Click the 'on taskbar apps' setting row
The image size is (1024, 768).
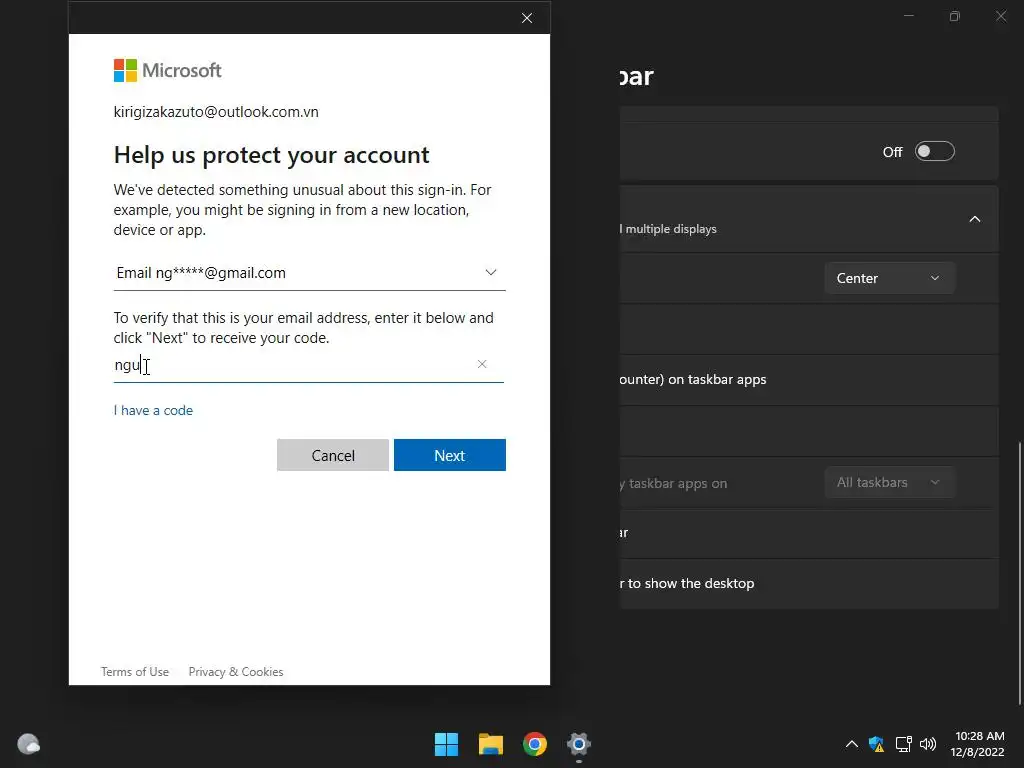pos(808,380)
